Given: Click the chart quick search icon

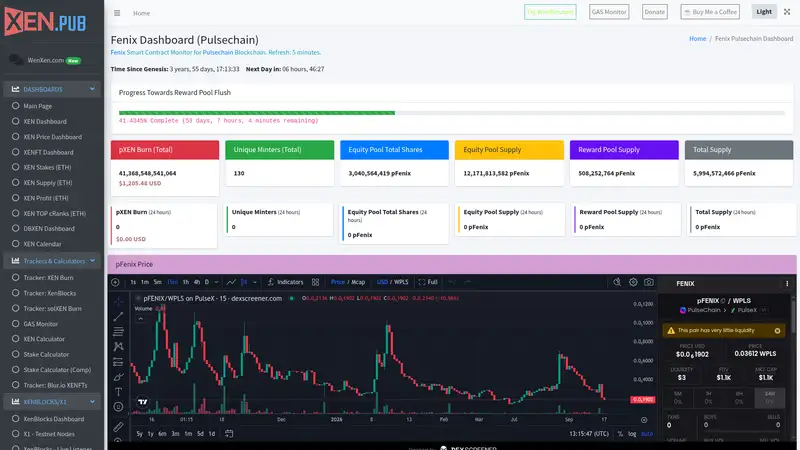Looking at the screenshot, I should [x=617, y=282].
